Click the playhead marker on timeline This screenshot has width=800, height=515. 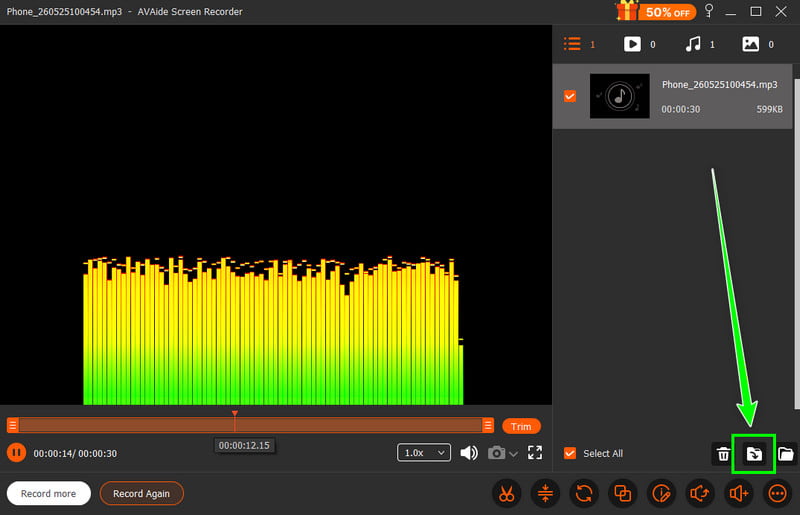(x=235, y=413)
